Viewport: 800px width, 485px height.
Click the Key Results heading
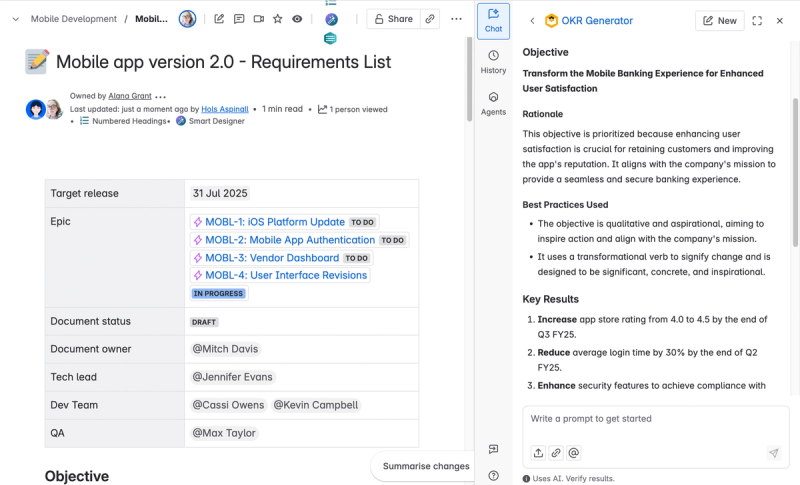point(551,299)
